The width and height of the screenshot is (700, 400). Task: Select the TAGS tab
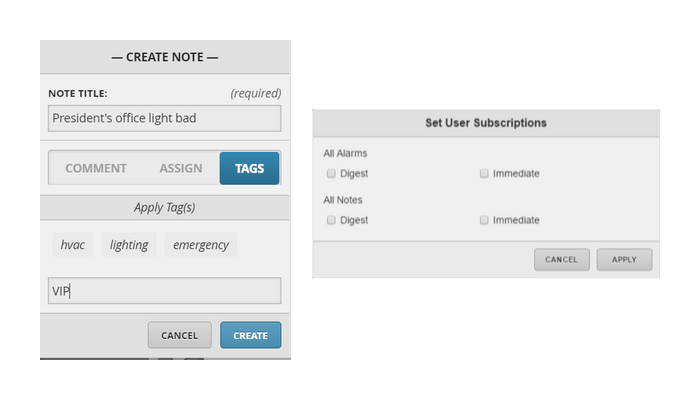[x=250, y=168]
